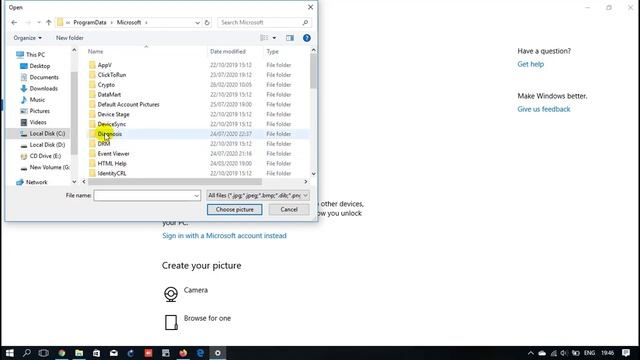
Task: Click the Microsoft breadcrumb segment
Action: (129, 22)
